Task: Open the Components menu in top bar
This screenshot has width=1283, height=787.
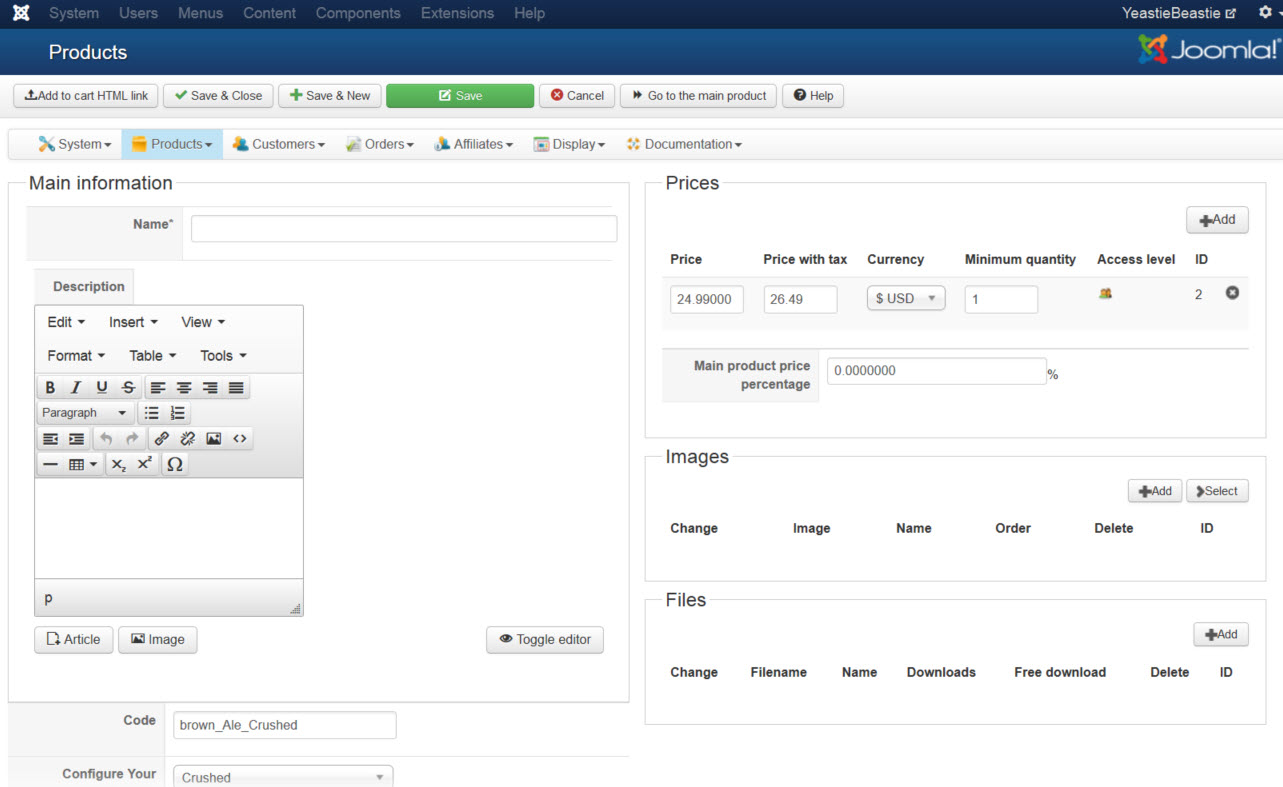Action: (358, 13)
